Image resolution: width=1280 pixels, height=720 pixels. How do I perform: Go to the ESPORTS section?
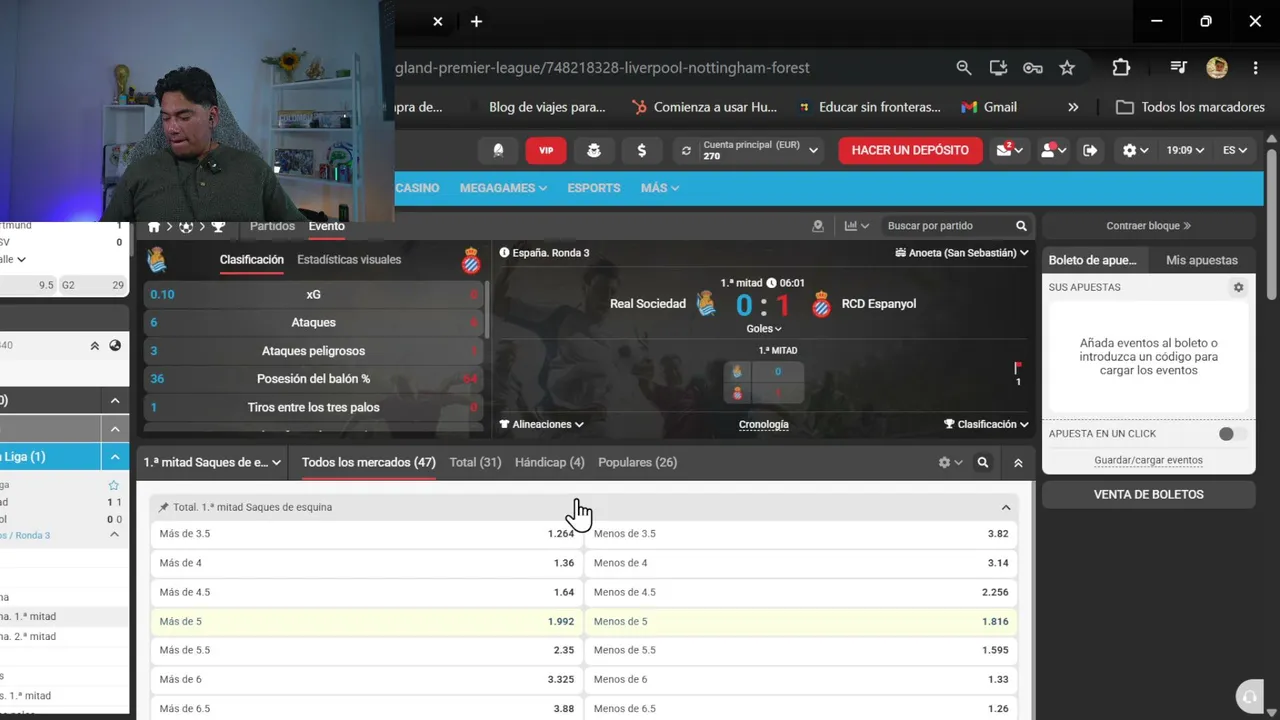(594, 188)
